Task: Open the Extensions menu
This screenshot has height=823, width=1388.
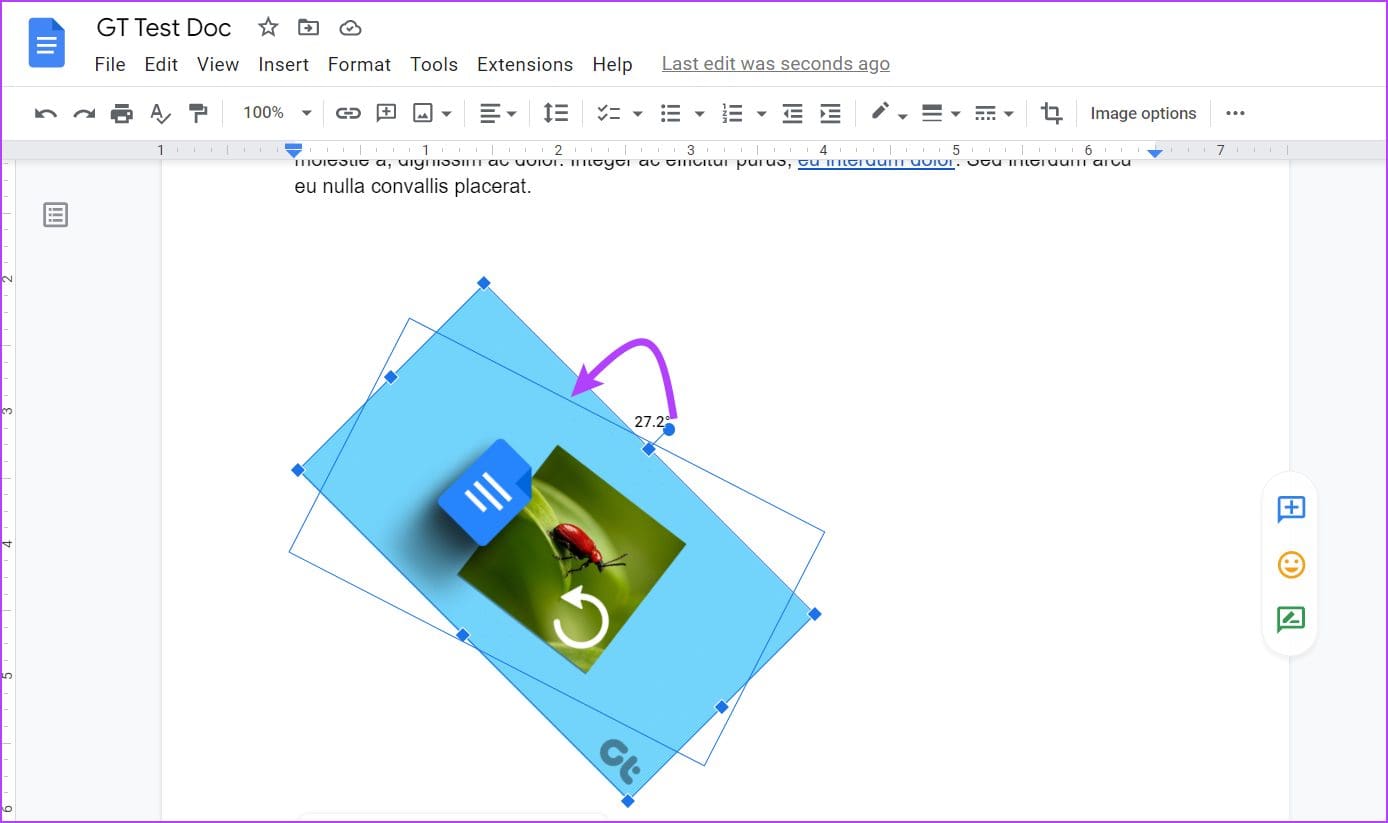Action: coord(524,64)
